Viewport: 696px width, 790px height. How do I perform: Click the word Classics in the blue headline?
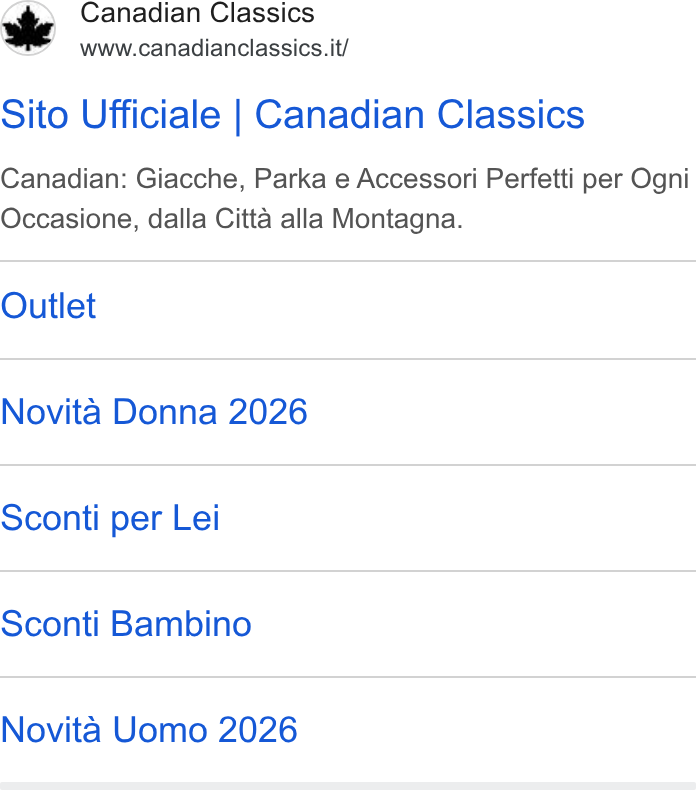pos(511,115)
